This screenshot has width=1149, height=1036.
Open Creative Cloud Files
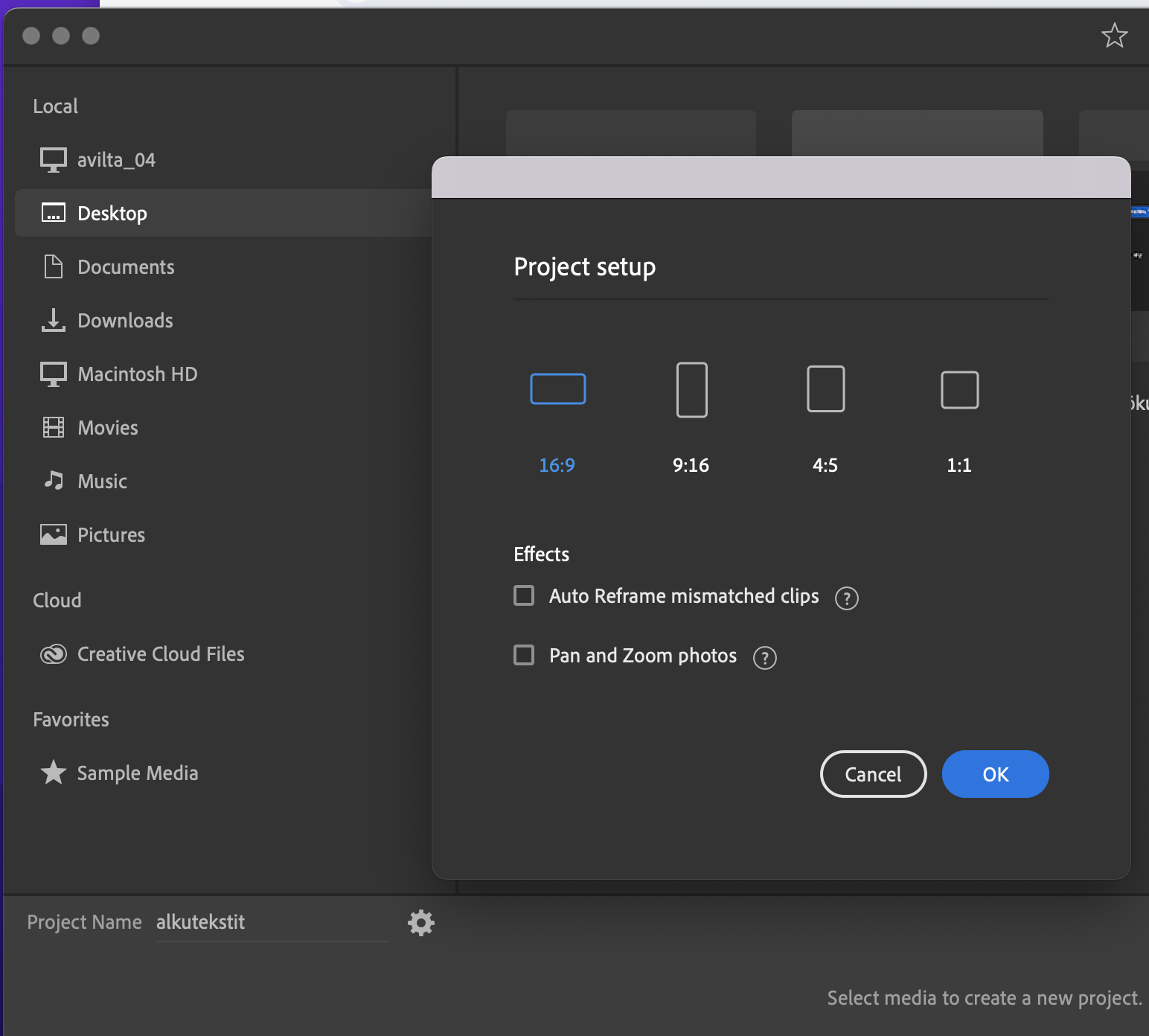161,654
